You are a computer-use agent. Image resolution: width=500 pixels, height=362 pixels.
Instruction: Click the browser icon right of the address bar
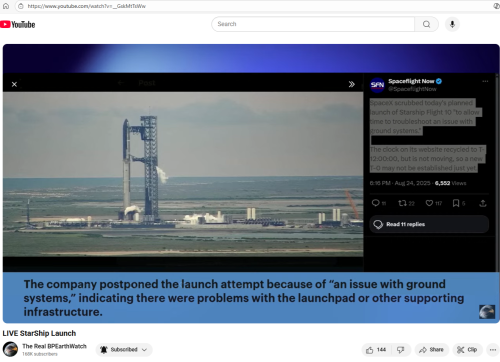[x=496, y=6]
